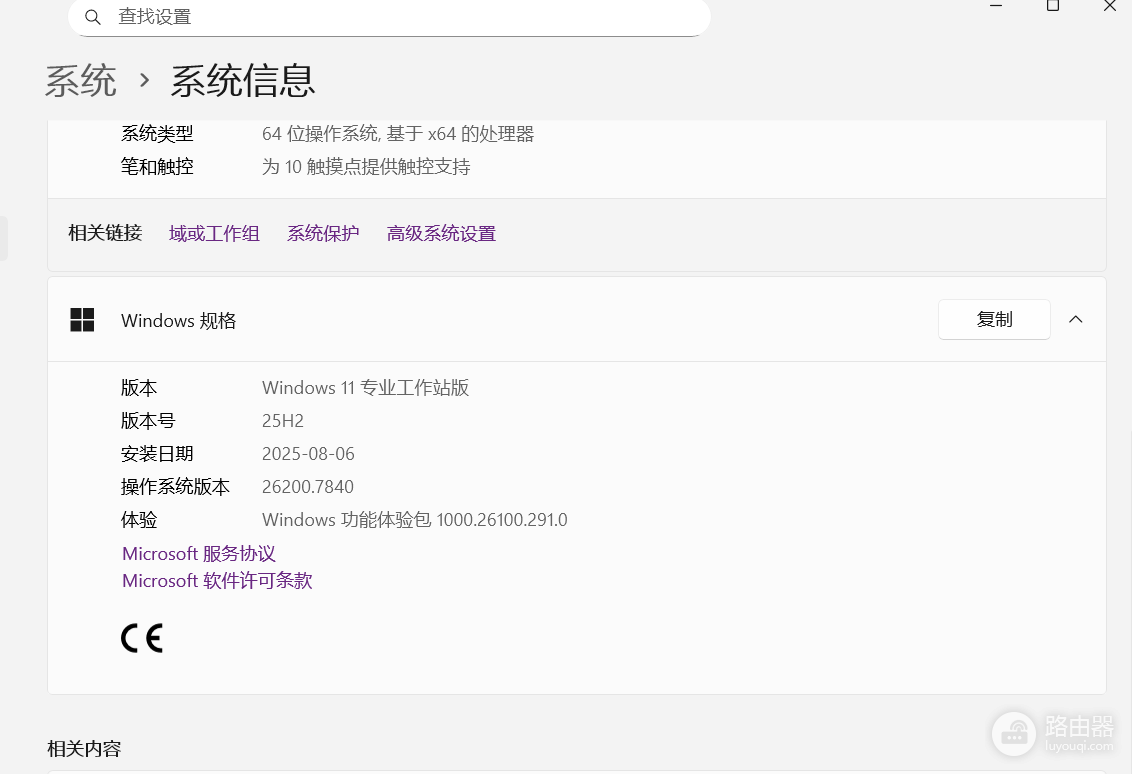This screenshot has height=774, width=1132.
Task: Click the 操作系统版本 label
Action: point(175,487)
